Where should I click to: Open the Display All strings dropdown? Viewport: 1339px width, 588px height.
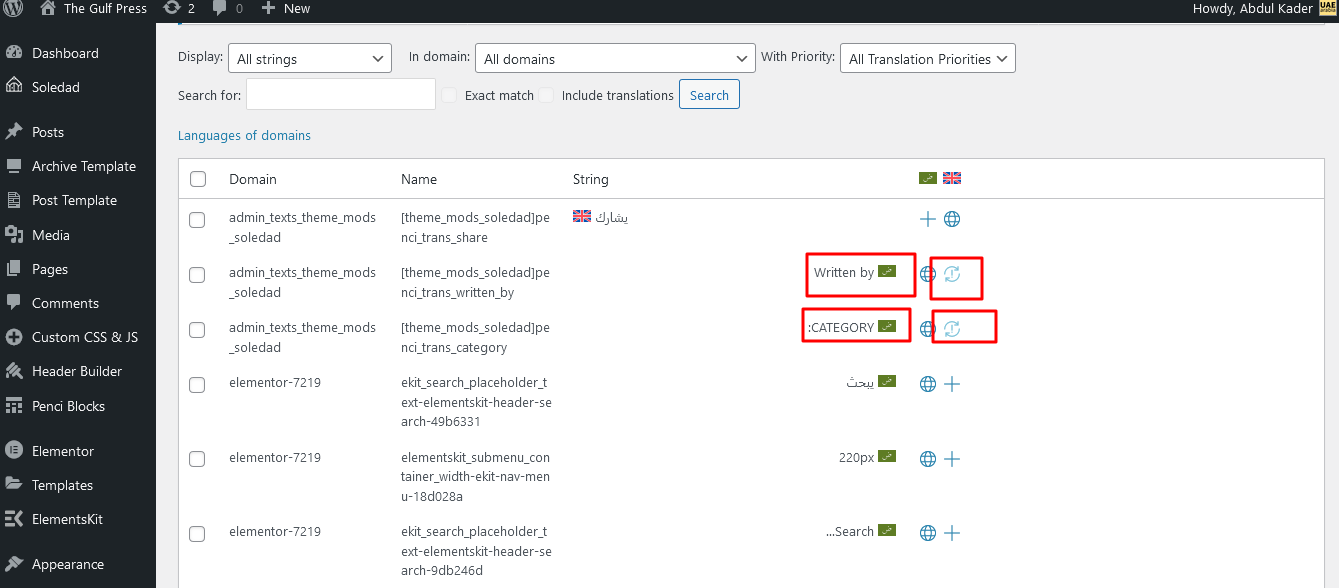click(x=310, y=59)
